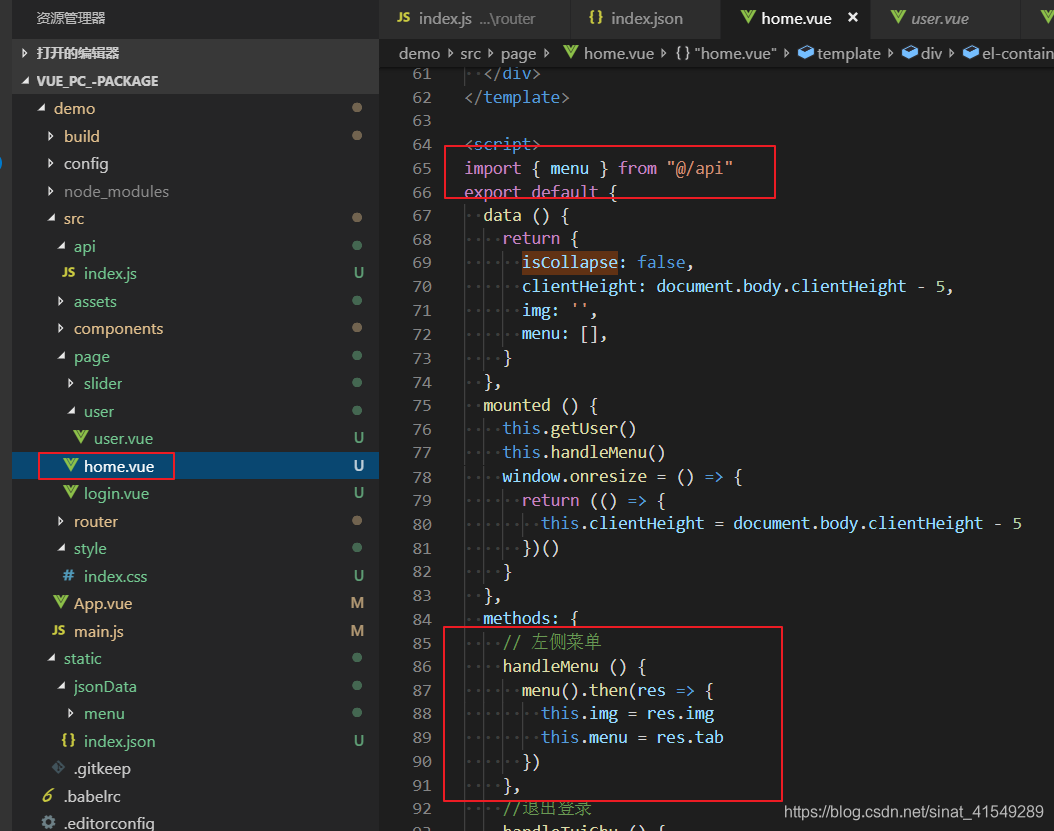This screenshot has height=831, width=1054.
Task: Click JS icon of main.js file
Action: pos(59,631)
